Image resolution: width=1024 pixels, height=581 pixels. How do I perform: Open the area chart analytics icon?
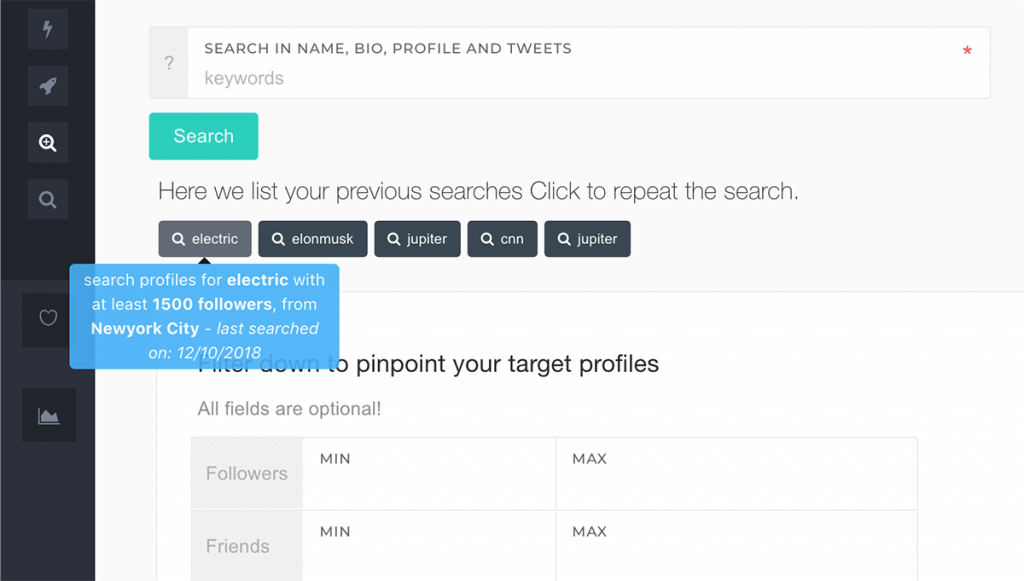click(49, 415)
